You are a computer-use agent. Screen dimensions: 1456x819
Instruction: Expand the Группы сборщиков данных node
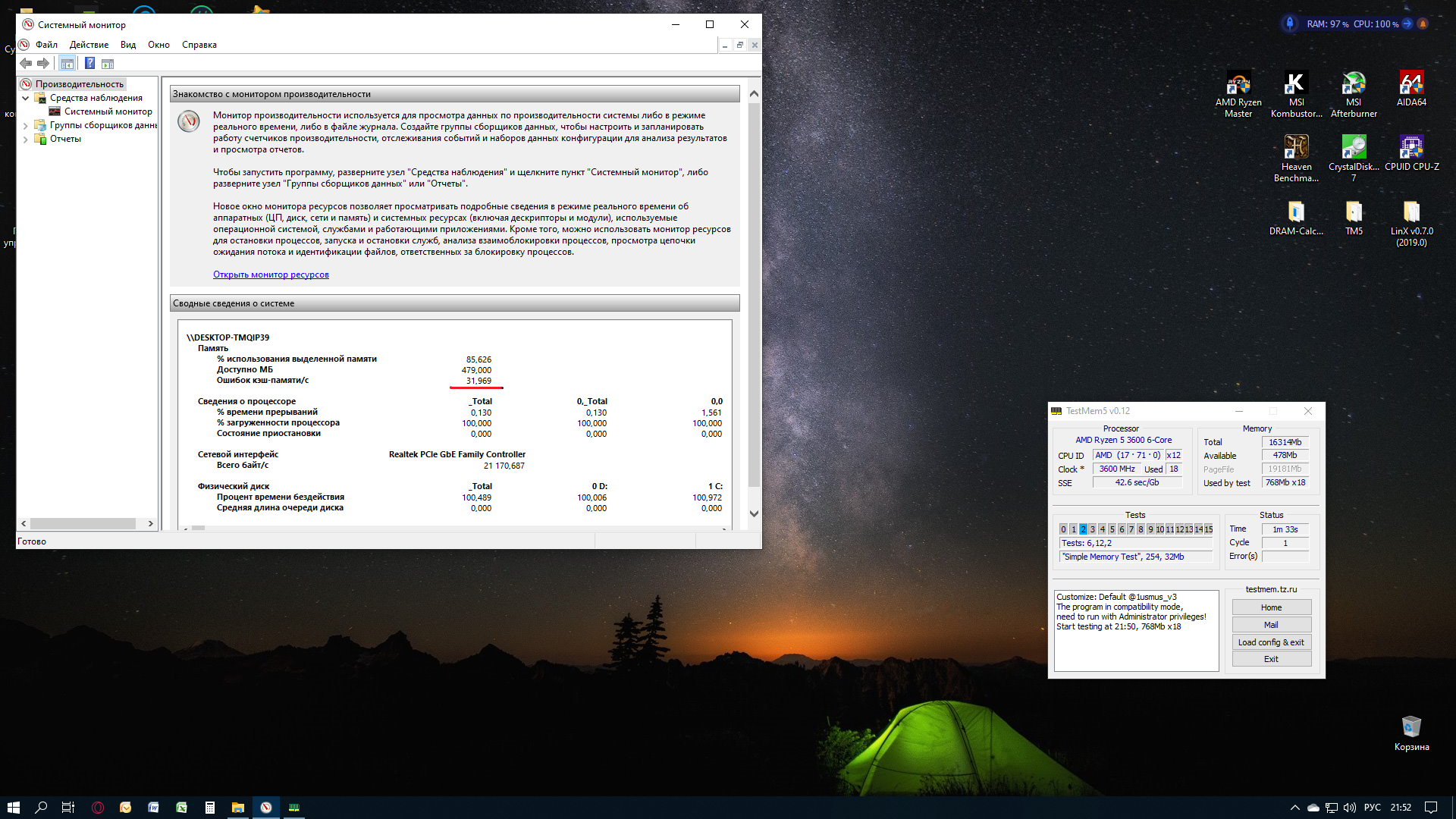25,125
